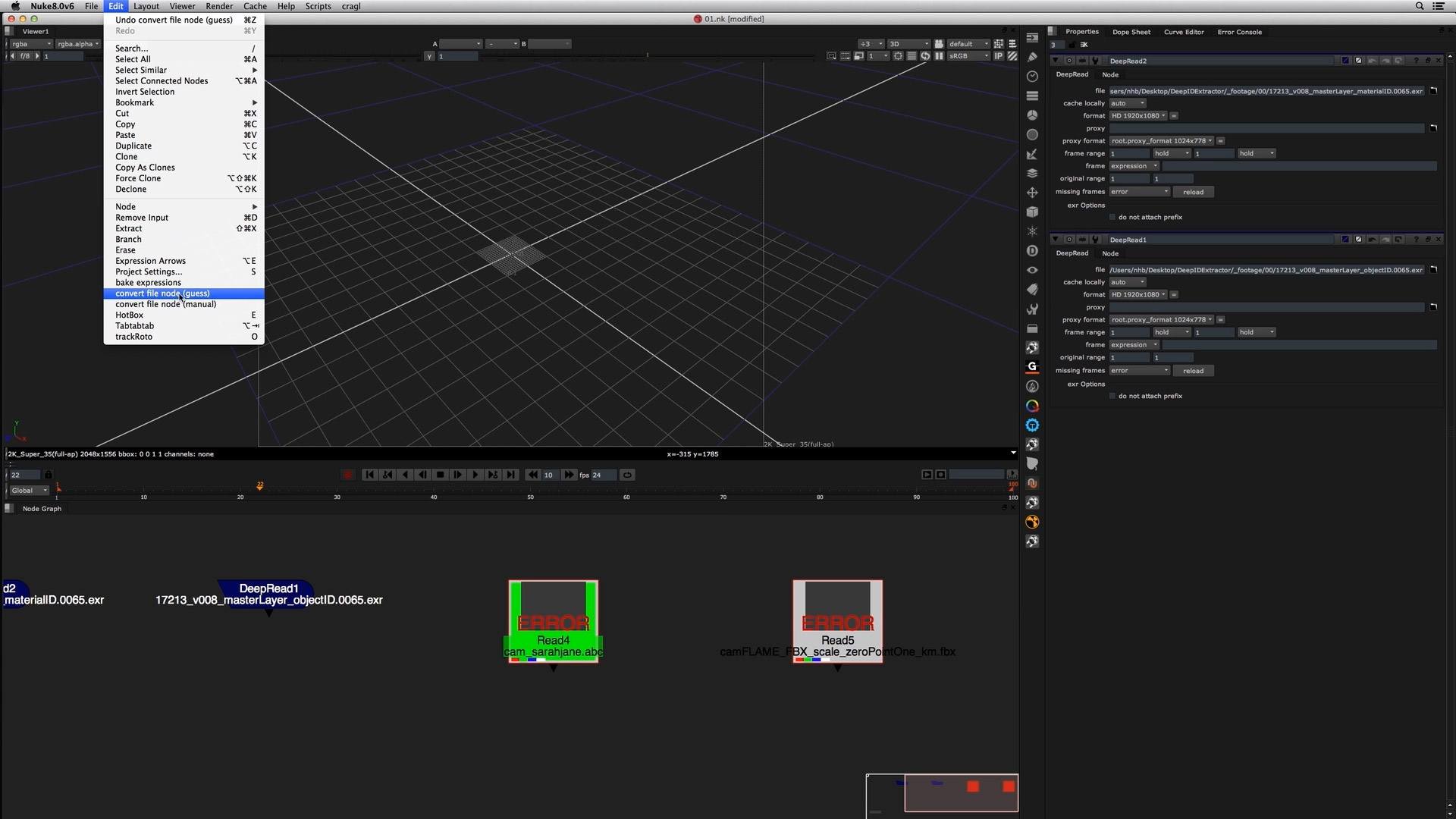Open the rainbow color-ring plugin icon
The height and width of the screenshot is (819, 1456).
(x=1032, y=406)
